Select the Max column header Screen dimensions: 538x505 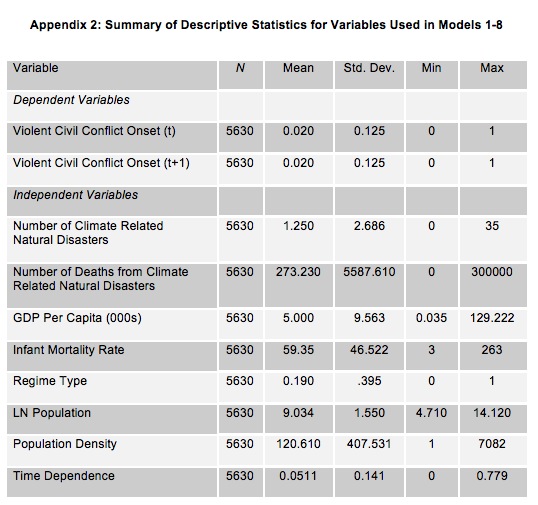coord(492,68)
